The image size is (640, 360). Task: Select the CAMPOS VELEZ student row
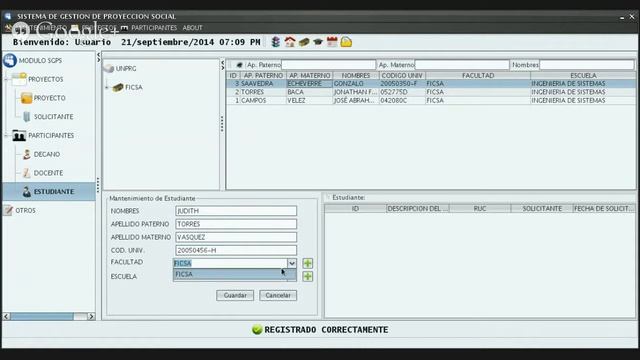coord(431,100)
